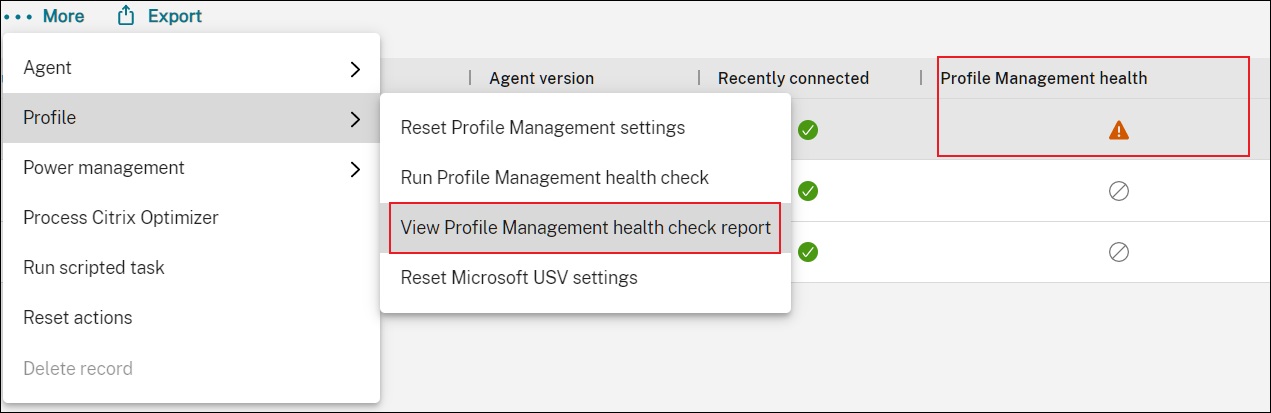Select Reset Microsoft USV settings
The image size is (1271, 413).
pyautogui.click(x=519, y=277)
